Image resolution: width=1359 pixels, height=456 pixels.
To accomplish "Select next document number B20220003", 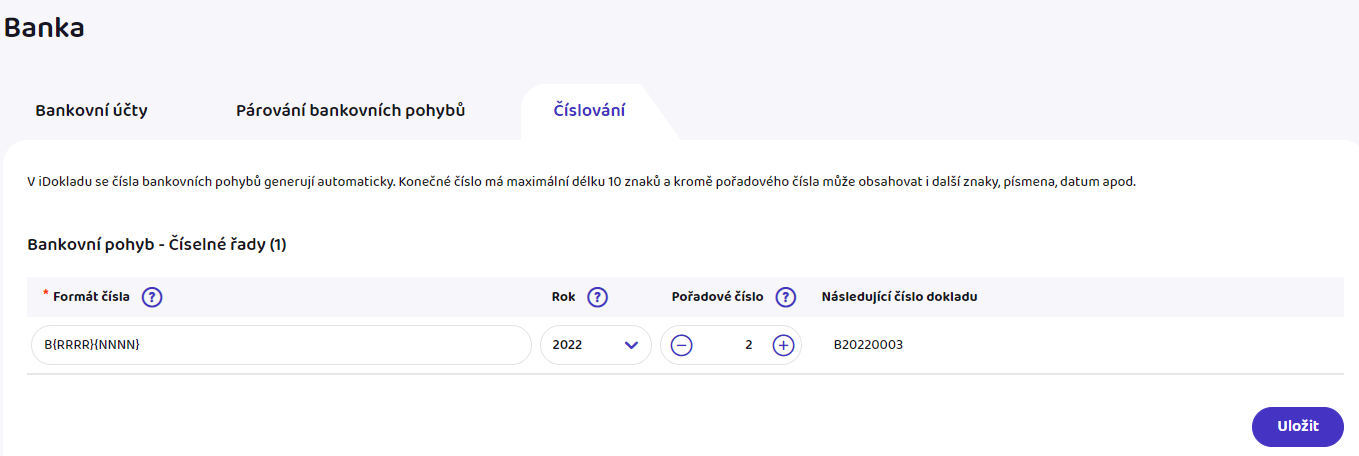I will [869, 345].
